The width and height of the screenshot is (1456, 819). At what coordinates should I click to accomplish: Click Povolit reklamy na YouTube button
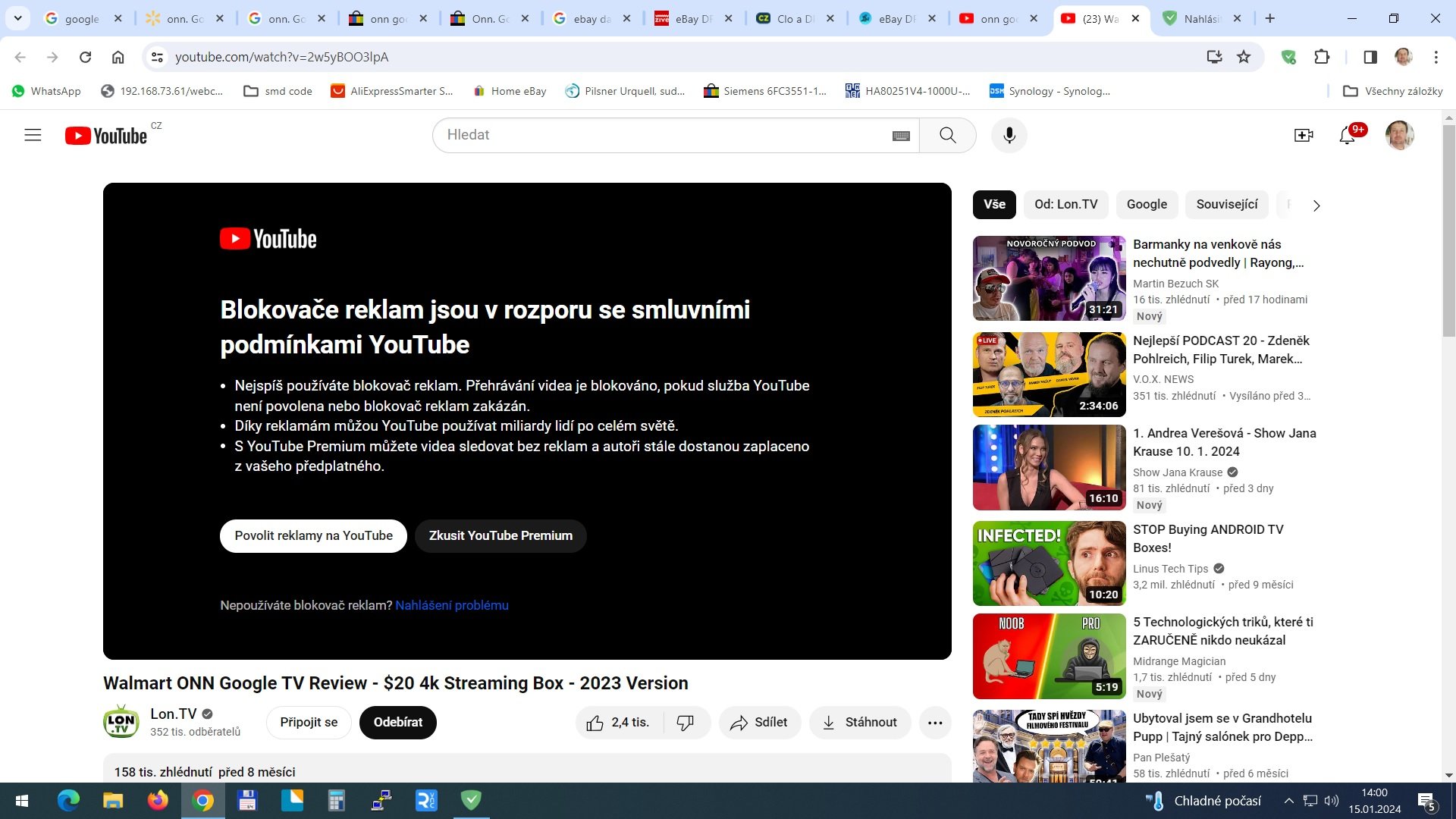coord(313,536)
